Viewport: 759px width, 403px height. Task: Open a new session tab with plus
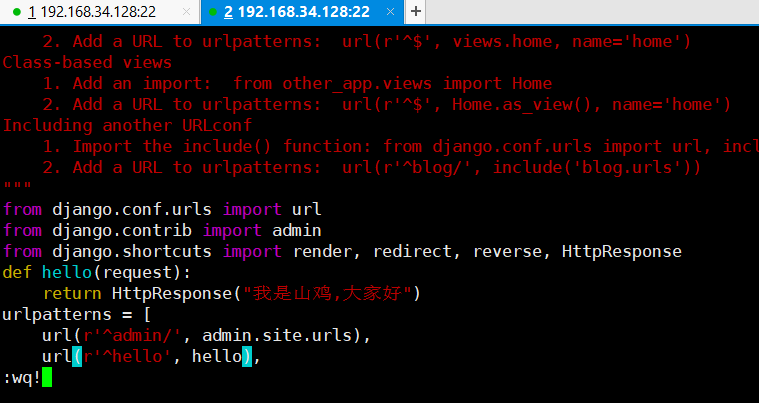[415, 12]
